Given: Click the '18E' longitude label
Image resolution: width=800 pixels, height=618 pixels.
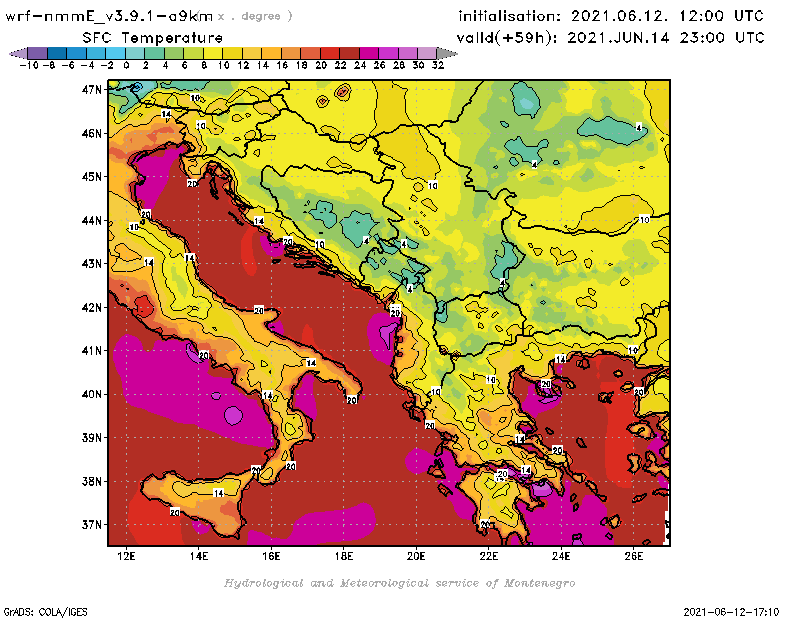Looking at the screenshot, I should coord(343,556).
